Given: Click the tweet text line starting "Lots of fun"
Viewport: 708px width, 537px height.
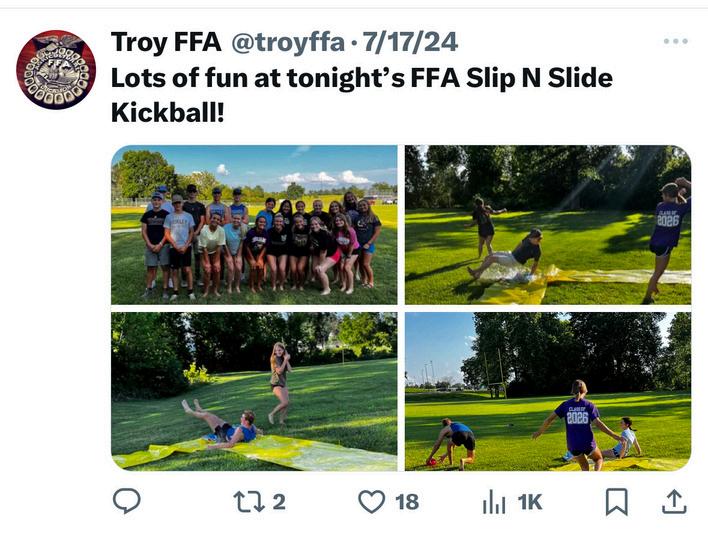Looking at the screenshot, I should [360, 77].
